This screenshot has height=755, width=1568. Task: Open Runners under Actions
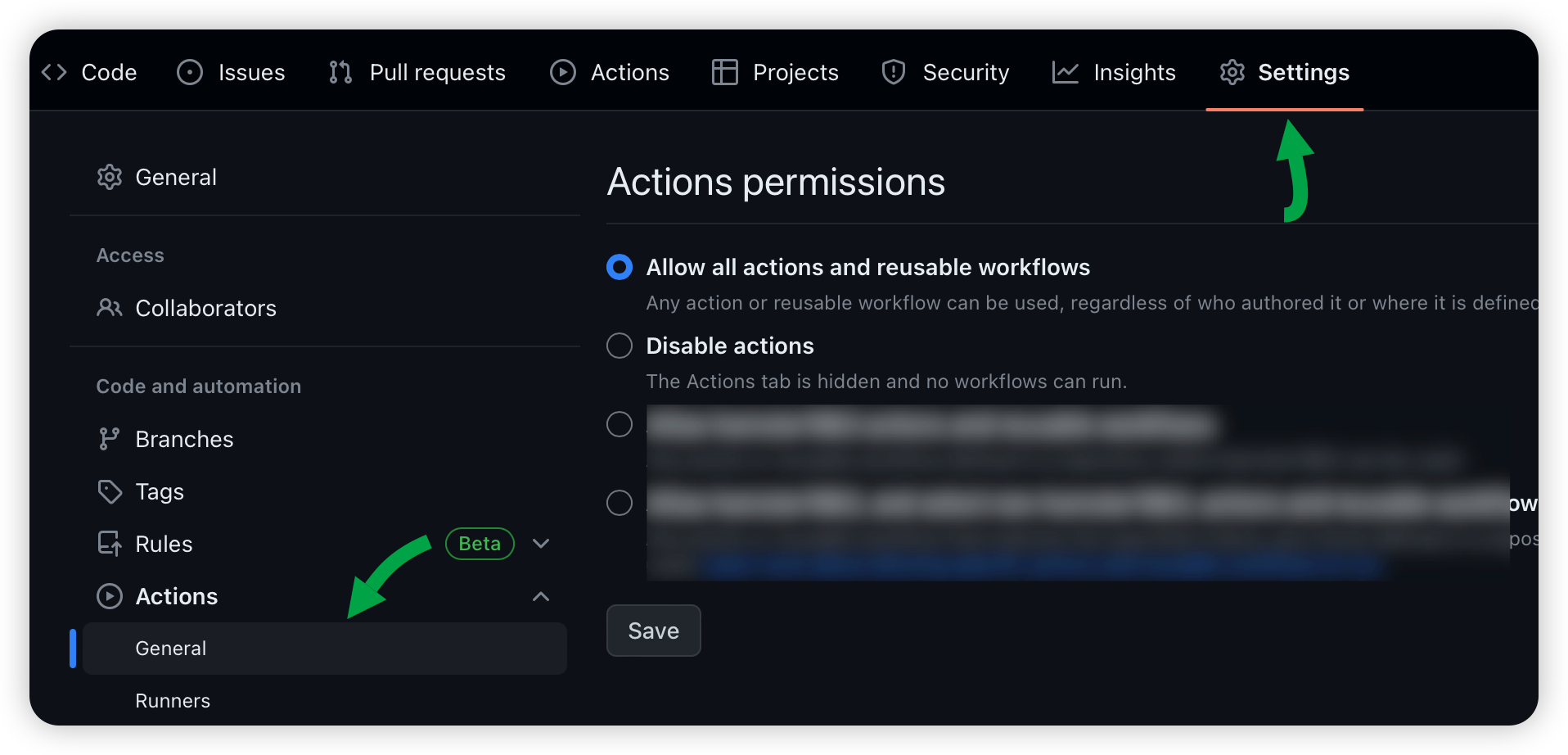tap(173, 701)
